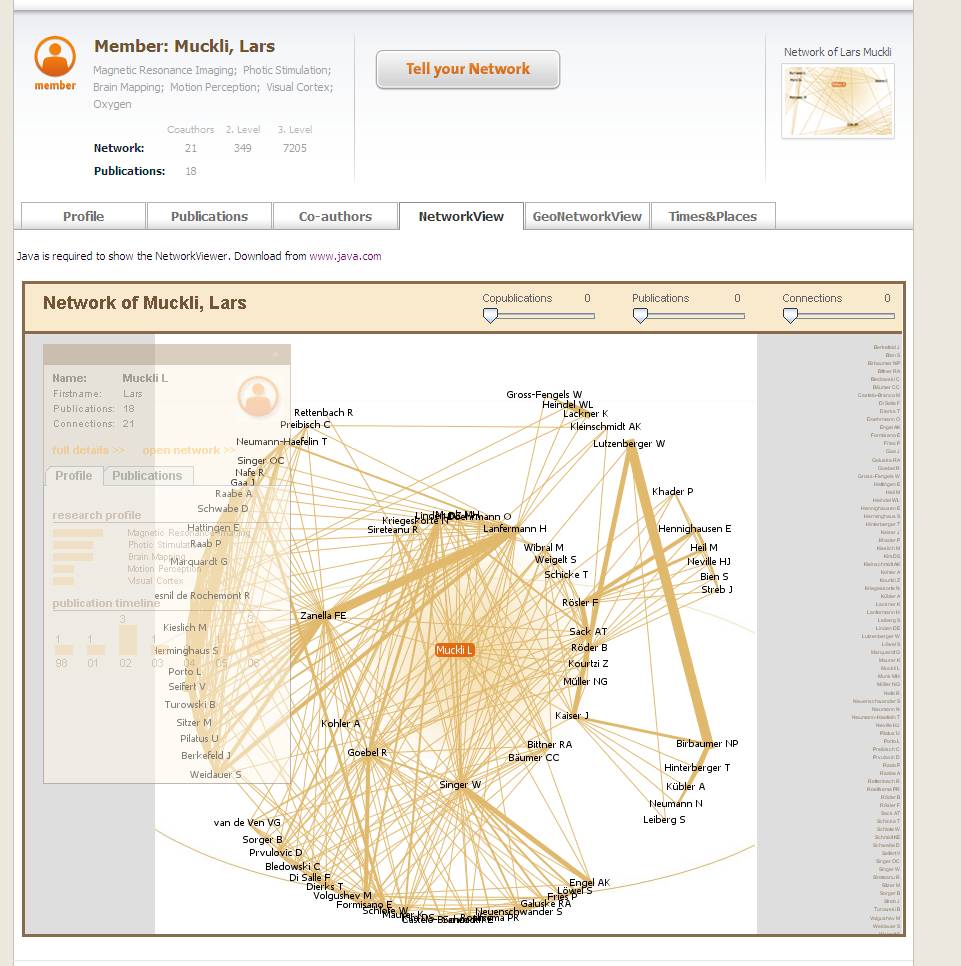Click the orange member avatar icon
961x966 pixels.
pyautogui.click(x=55, y=57)
